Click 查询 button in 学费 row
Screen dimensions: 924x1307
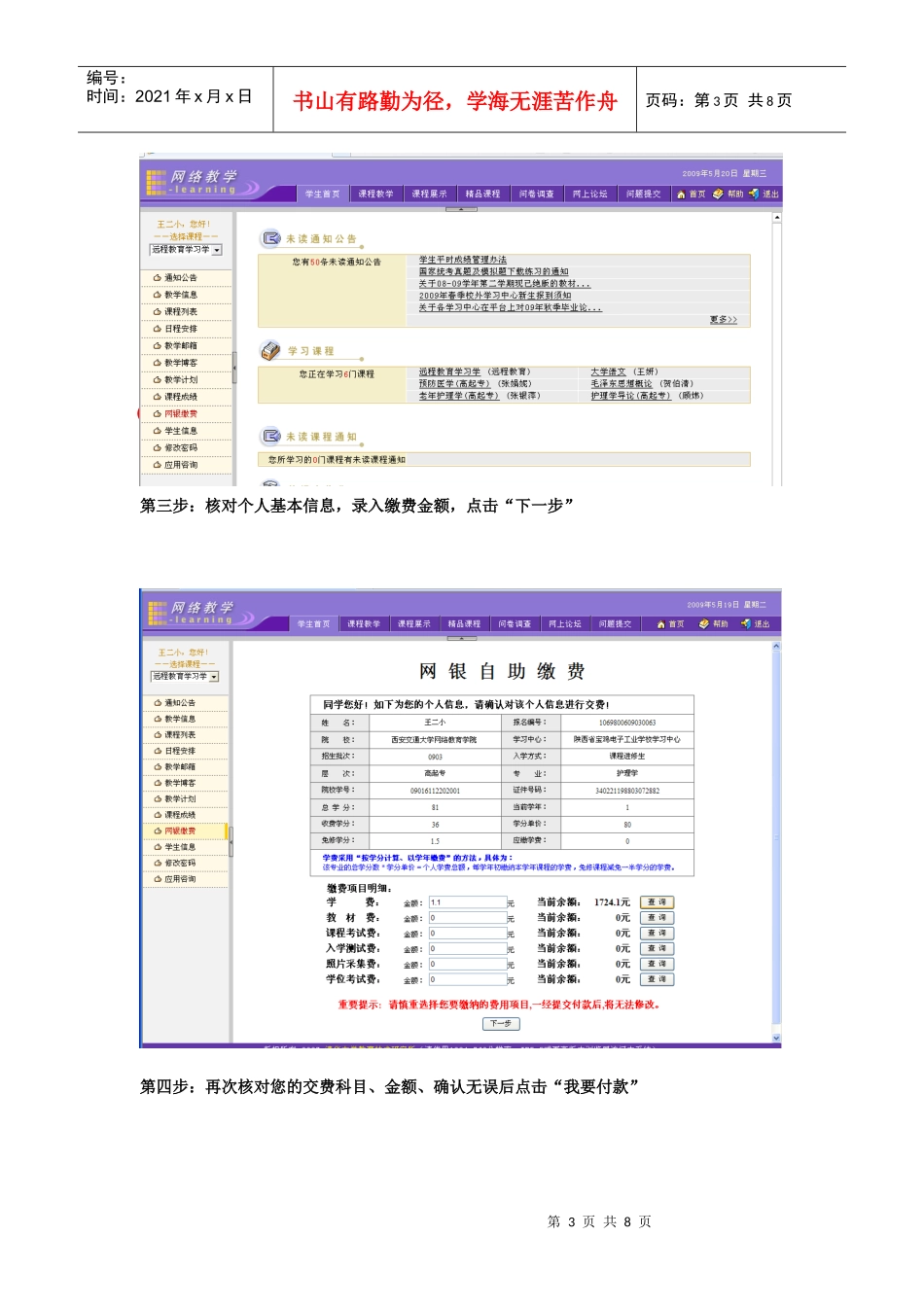point(657,902)
